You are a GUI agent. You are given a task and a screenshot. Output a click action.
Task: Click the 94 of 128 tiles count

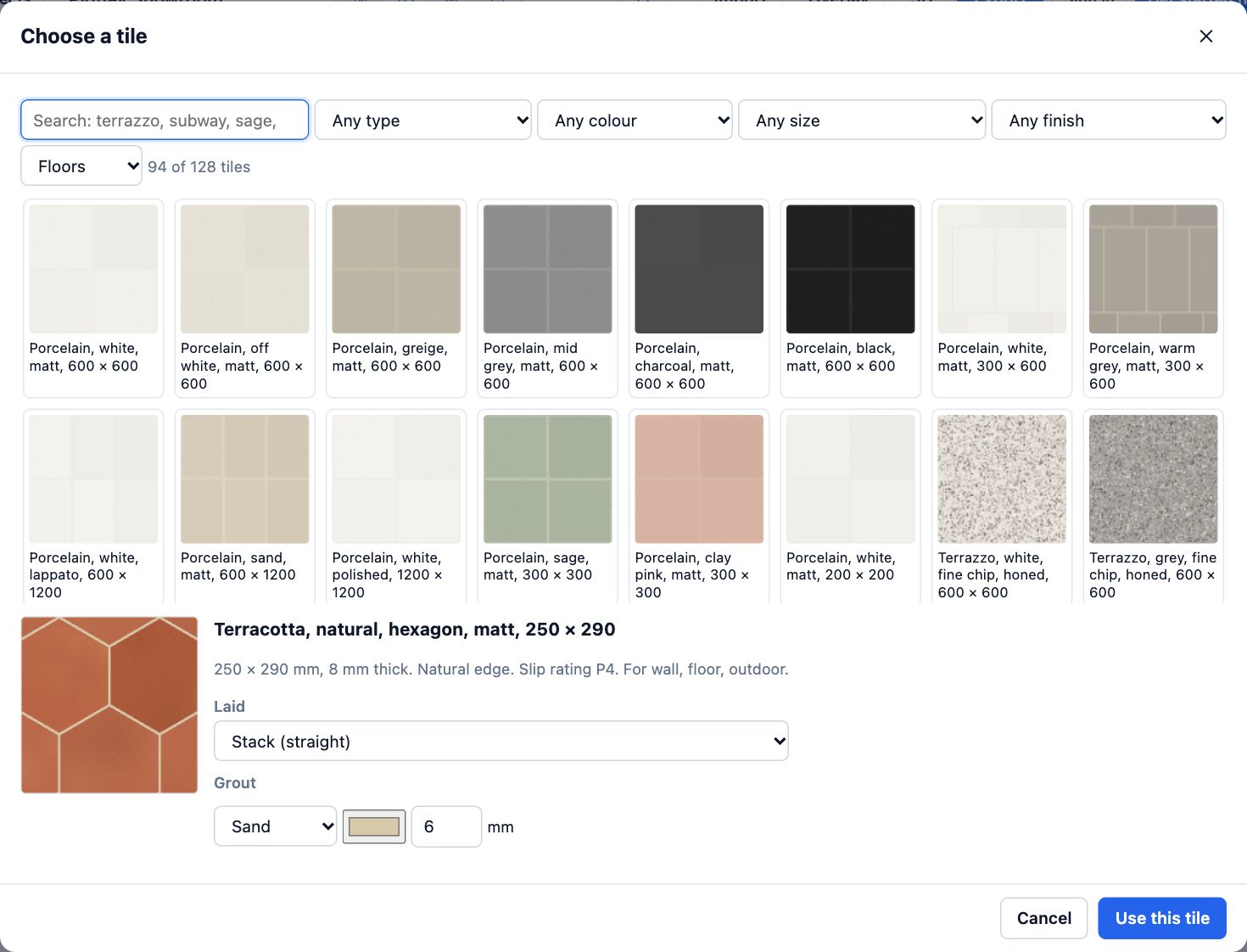coord(199,167)
